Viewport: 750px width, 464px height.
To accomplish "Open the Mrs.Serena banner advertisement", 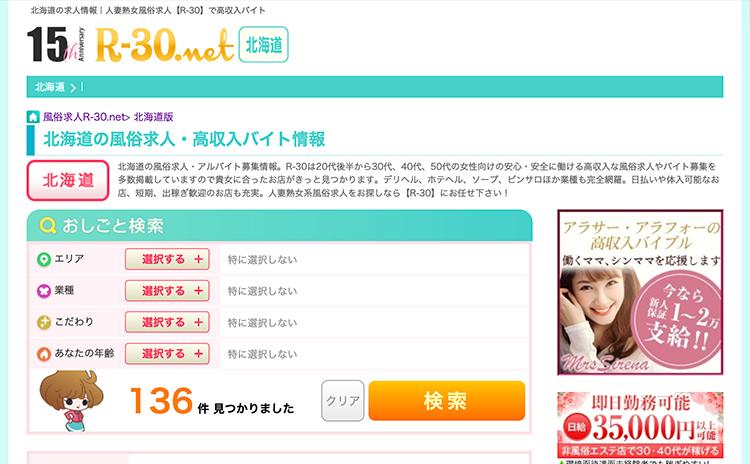I will coord(640,292).
